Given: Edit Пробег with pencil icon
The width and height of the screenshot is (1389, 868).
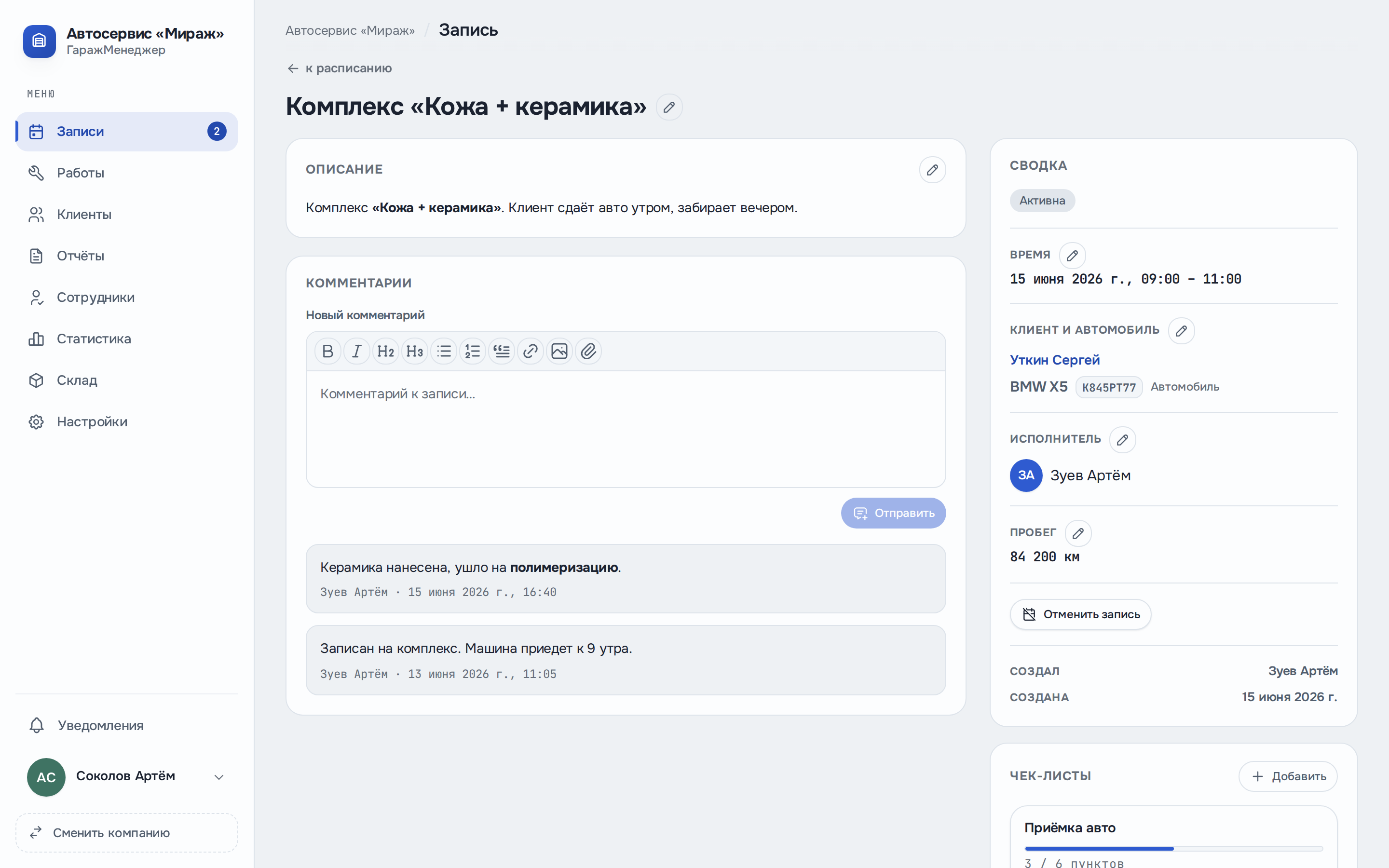Looking at the screenshot, I should click(1078, 533).
